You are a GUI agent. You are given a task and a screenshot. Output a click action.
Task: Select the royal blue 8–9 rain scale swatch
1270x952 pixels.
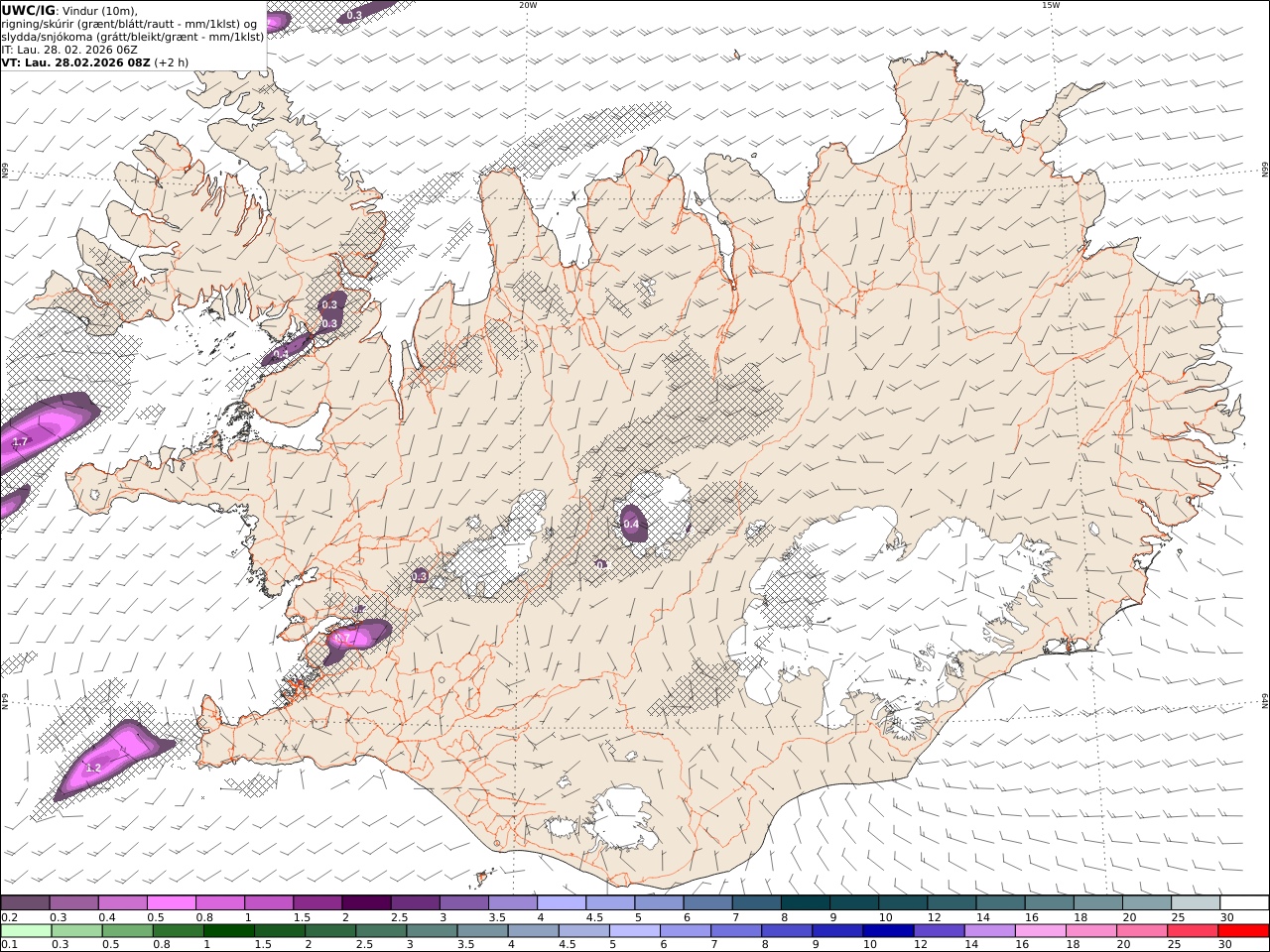(786, 931)
